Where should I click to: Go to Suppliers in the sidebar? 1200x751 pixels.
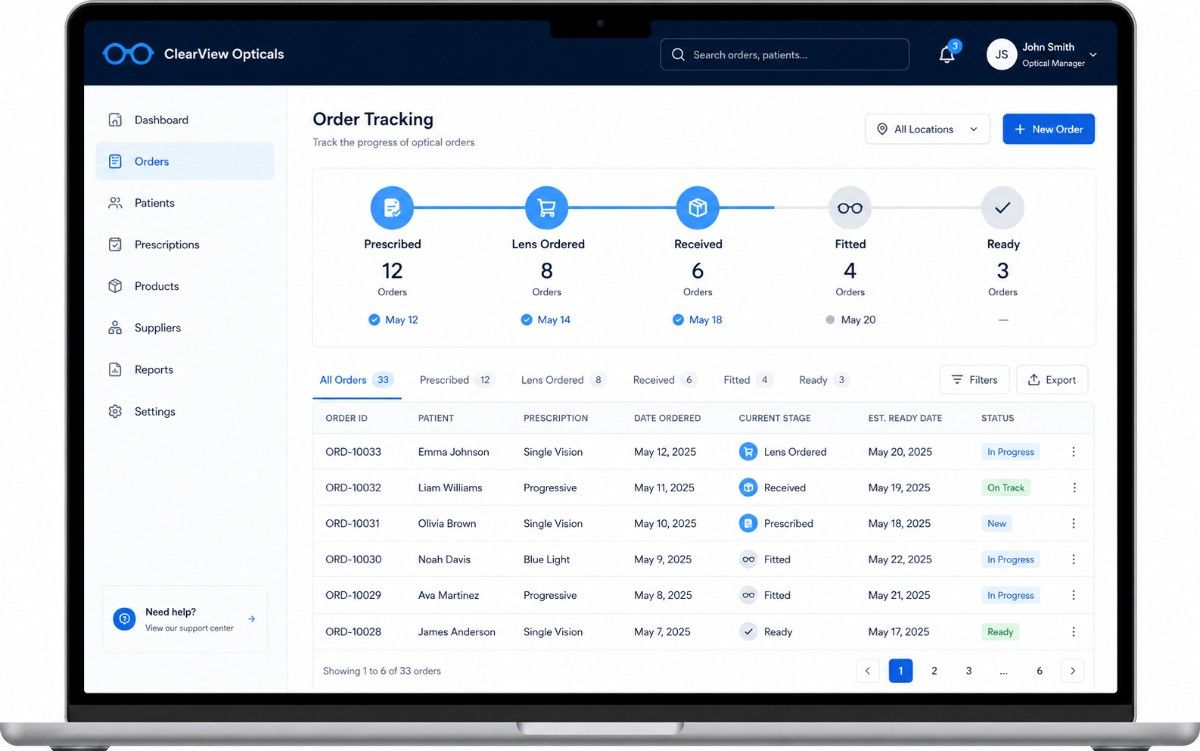(185, 328)
